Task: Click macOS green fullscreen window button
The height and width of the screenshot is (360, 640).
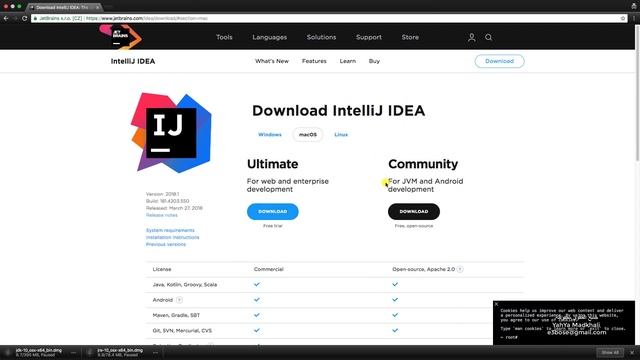Action: pos(19,7)
